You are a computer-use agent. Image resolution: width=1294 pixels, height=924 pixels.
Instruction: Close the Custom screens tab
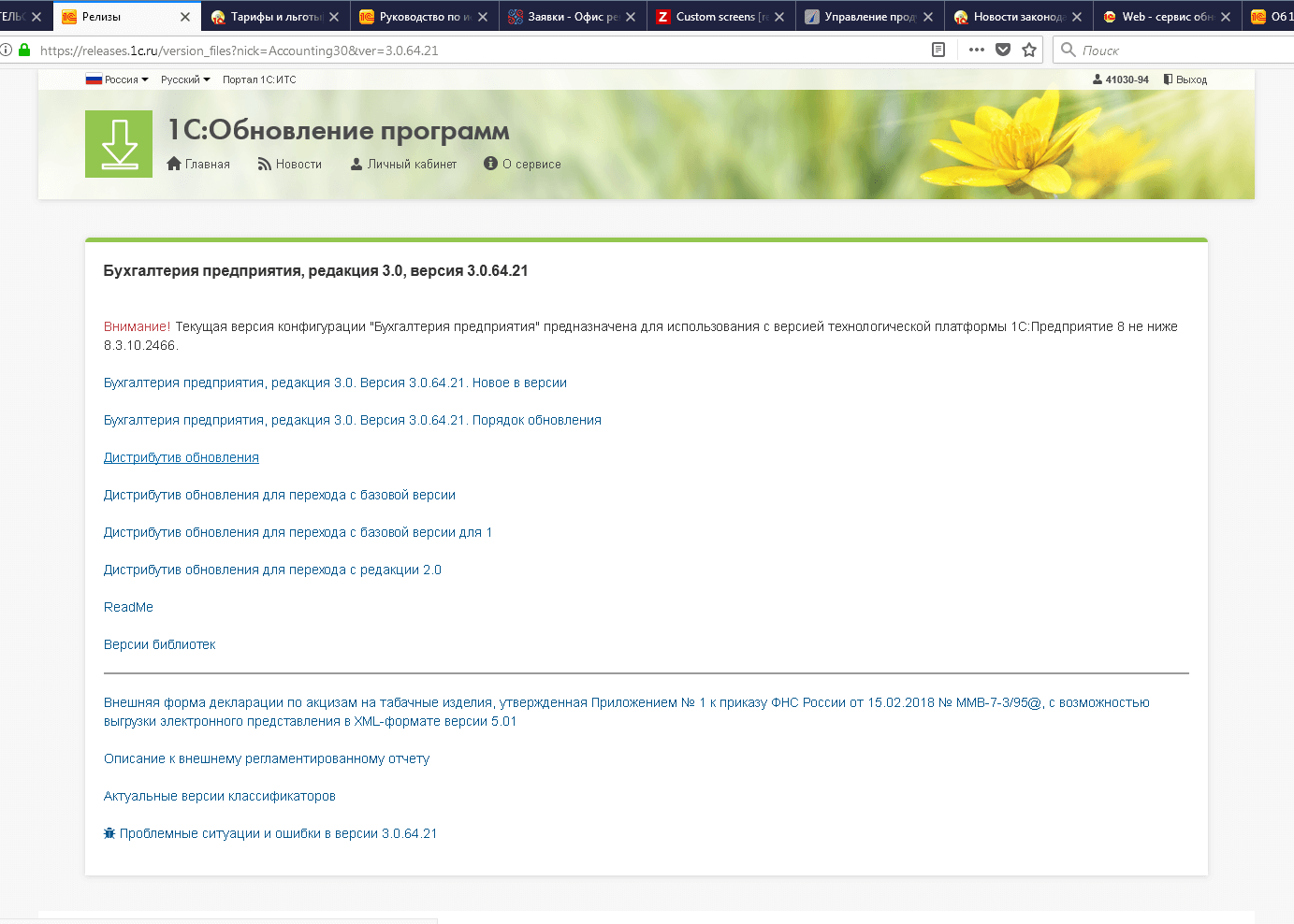pyautogui.click(x=779, y=17)
